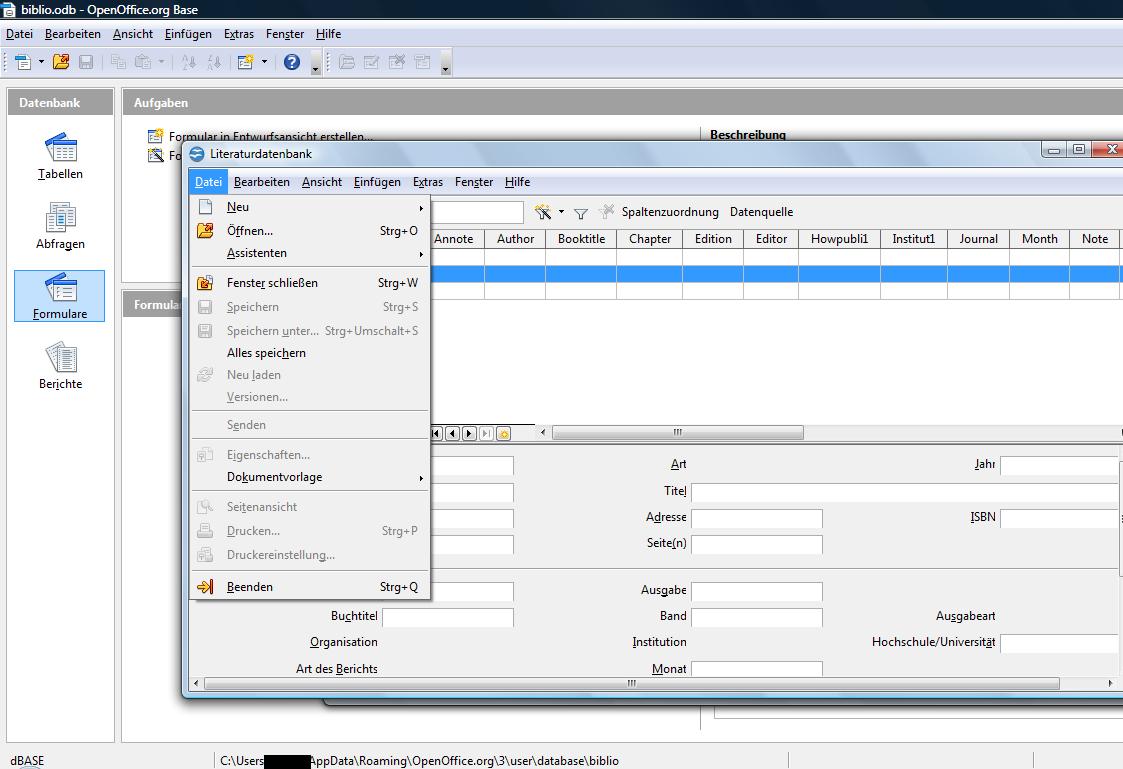1123x769 pixels.
Task: Choose Beenden from the Datei menu
Action: coord(250,587)
